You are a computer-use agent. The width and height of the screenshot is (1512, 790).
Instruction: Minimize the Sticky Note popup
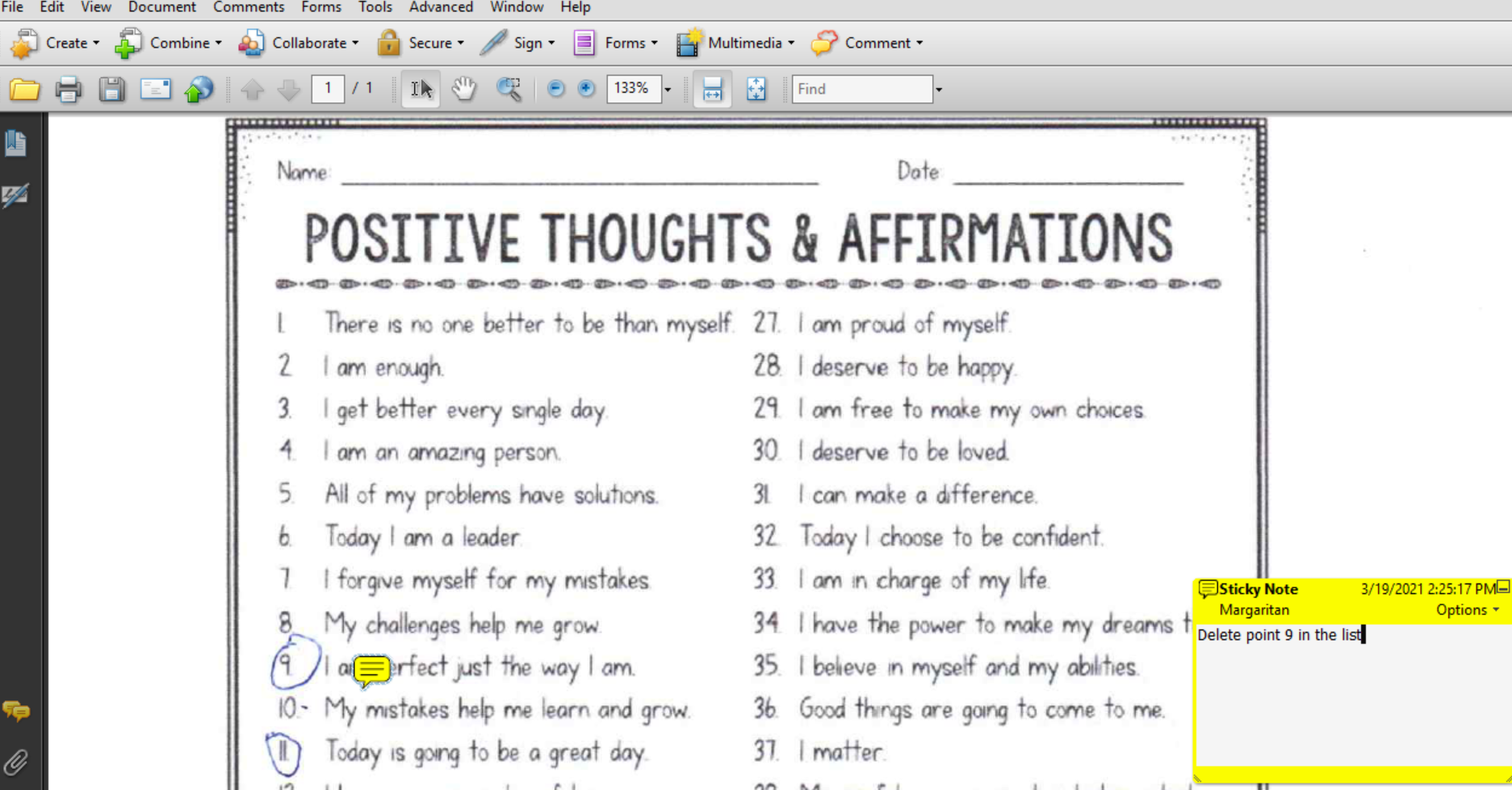click(x=1503, y=587)
